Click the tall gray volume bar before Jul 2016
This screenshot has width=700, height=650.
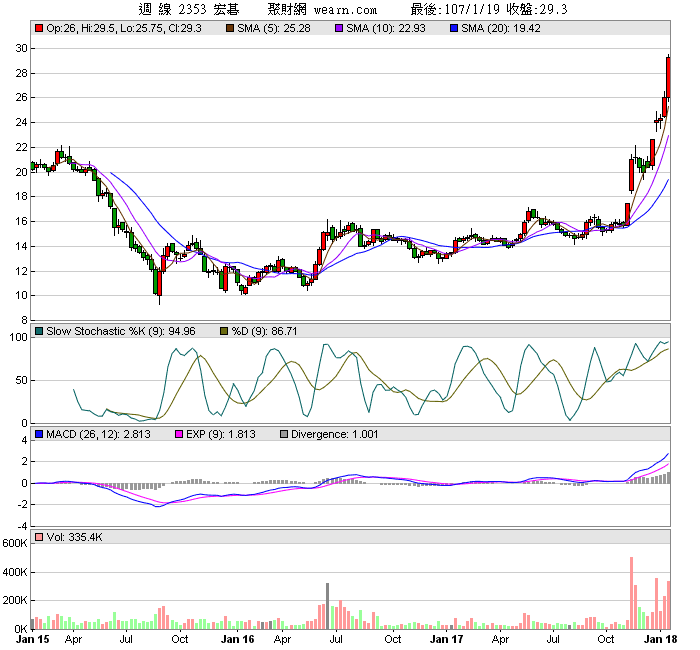tap(327, 606)
